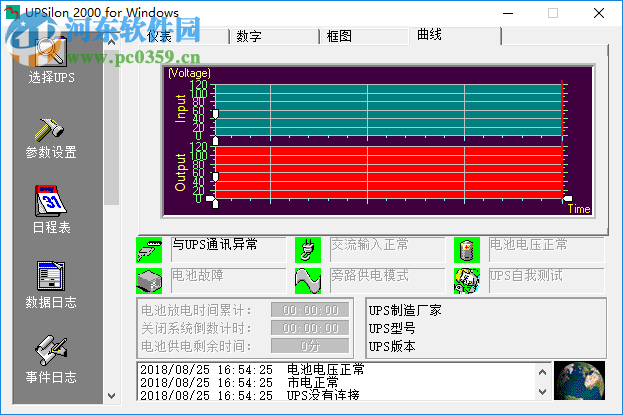Click the 关闭系统倒数计时 value field
The height and width of the screenshot is (415, 623).
pyautogui.click(x=310, y=328)
